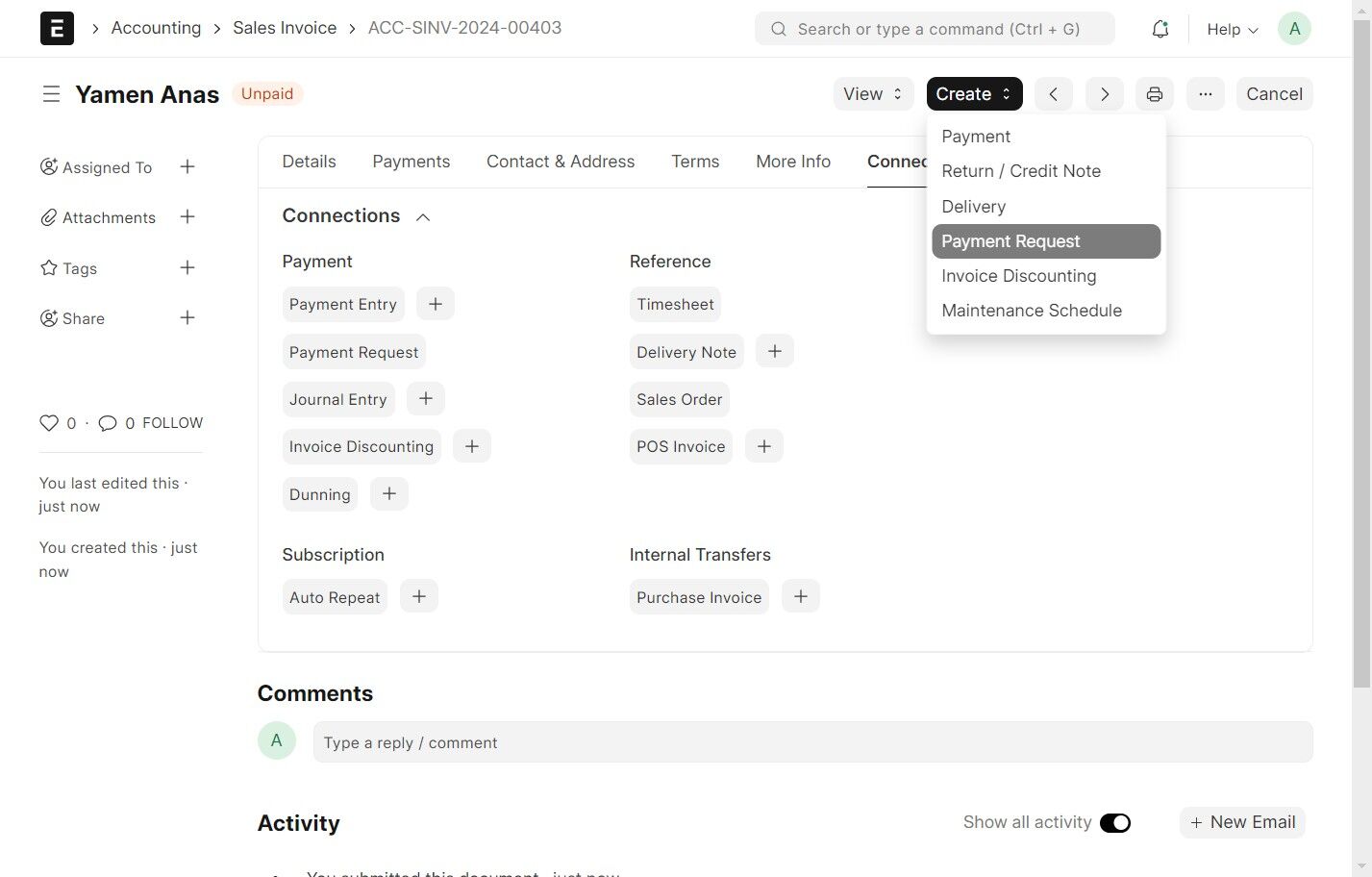Collapse the Connections section
The height and width of the screenshot is (877, 1372).
423,217
